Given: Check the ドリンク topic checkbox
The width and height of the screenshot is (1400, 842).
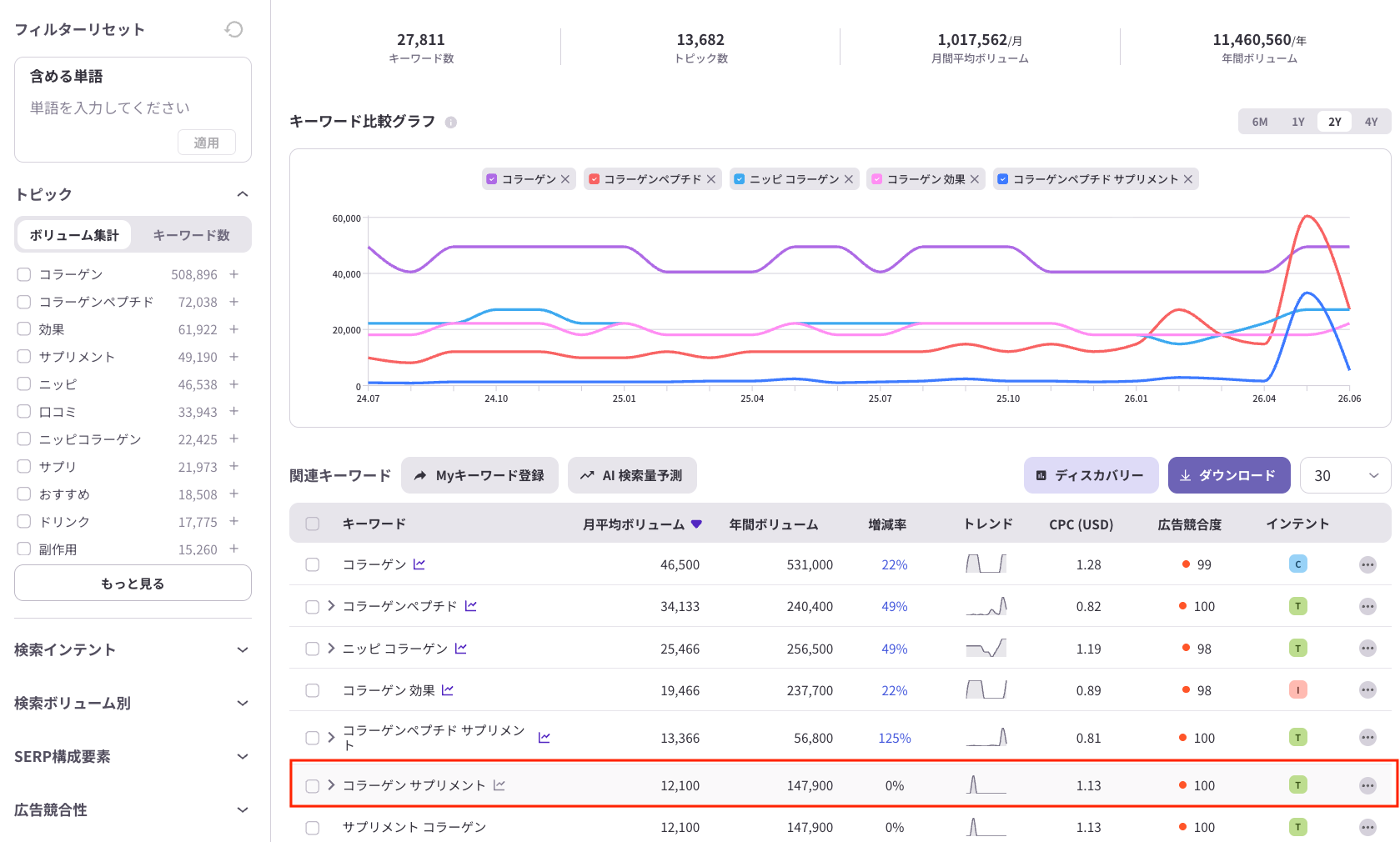Looking at the screenshot, I should click(x=24, y=522).
